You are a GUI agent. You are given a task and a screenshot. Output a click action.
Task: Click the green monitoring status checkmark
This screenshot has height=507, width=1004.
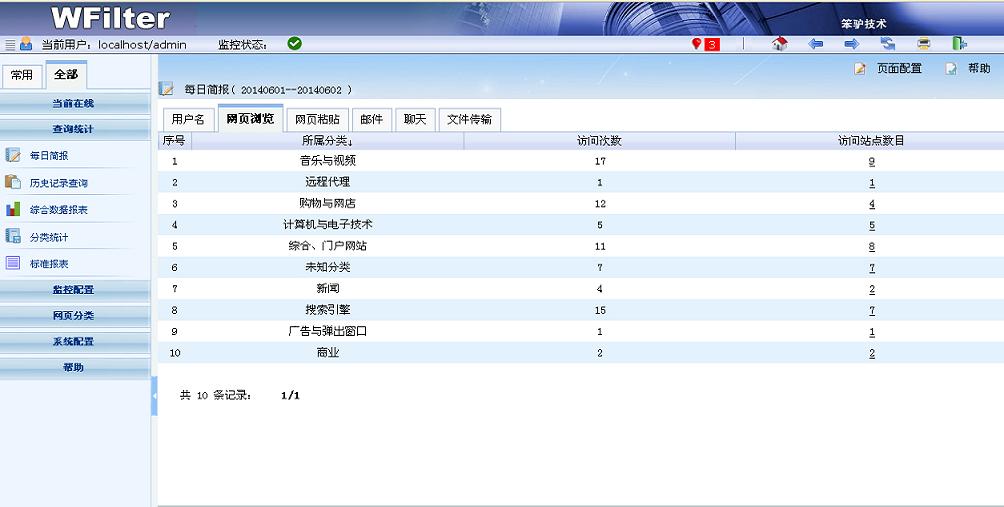coord(294,44)
